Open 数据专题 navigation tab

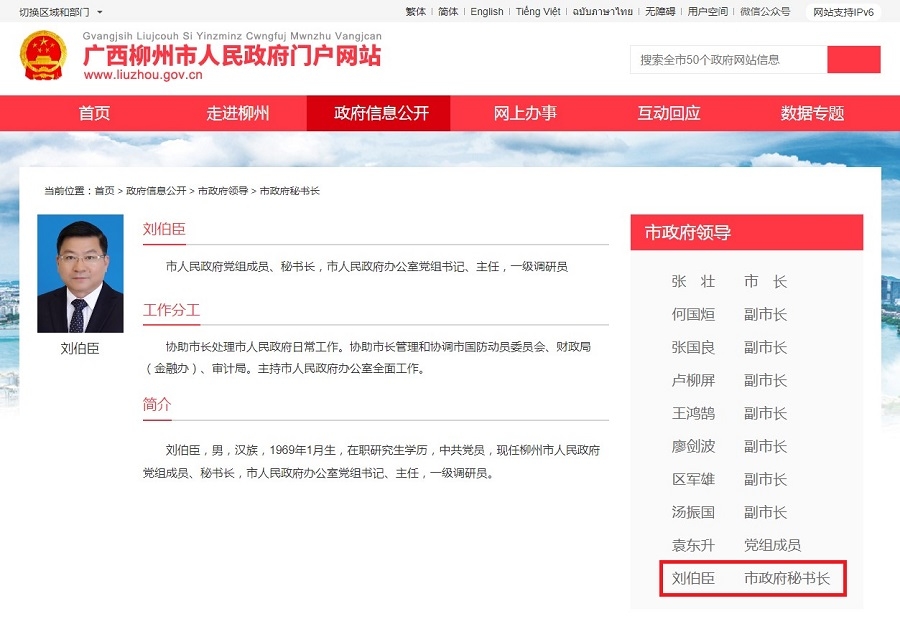tap(812, 113)
